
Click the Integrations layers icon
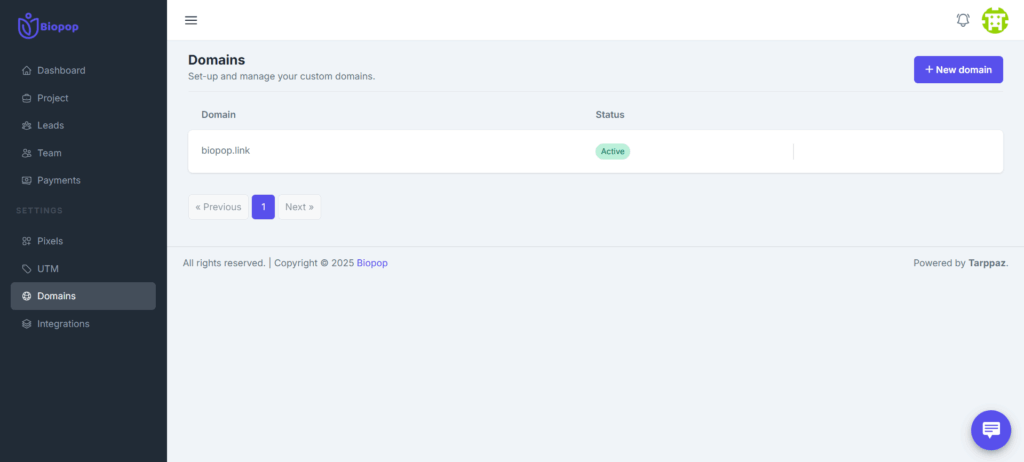pos(27,324)
